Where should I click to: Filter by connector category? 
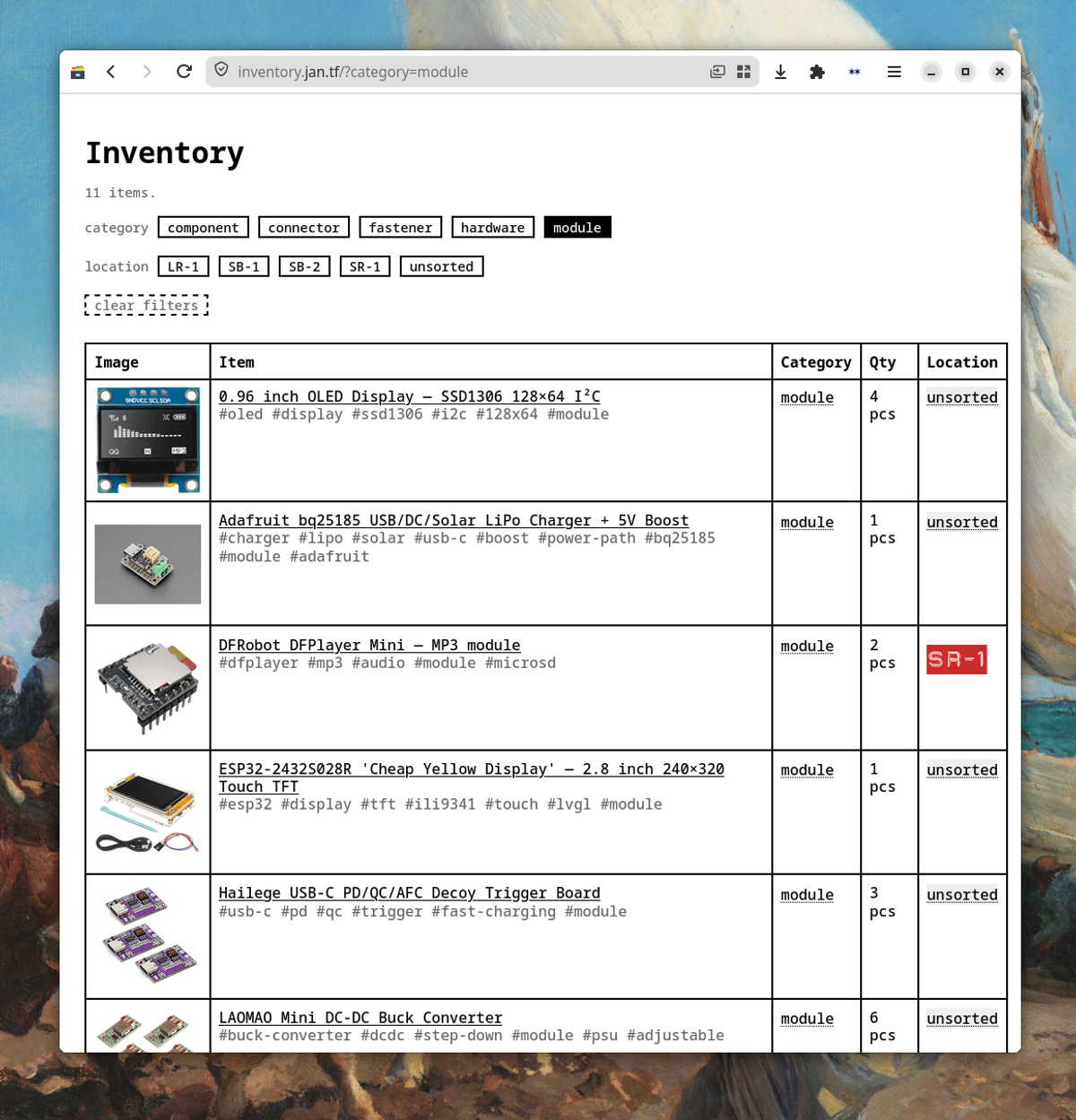[x=304, y=228]
